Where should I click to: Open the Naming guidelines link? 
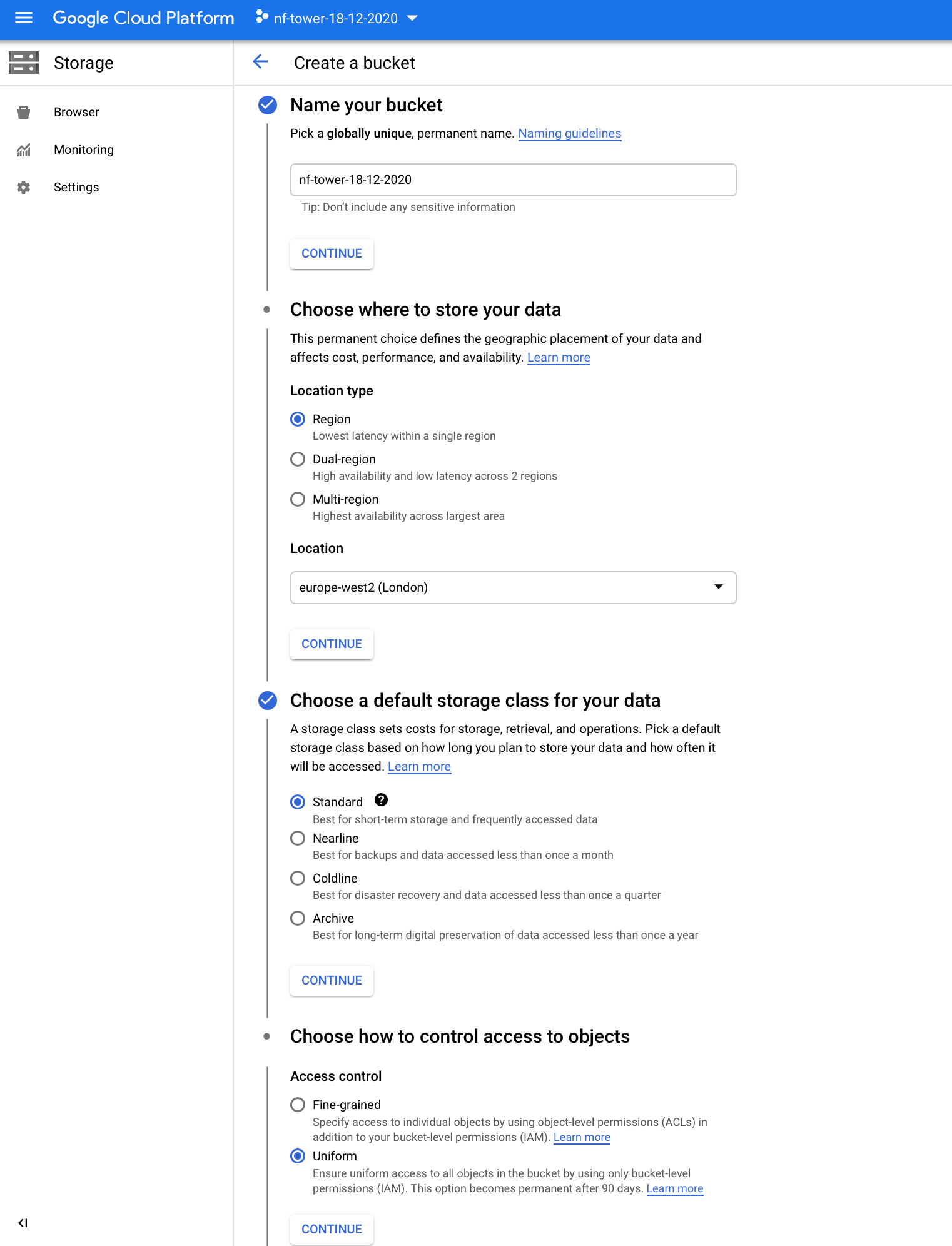569,133
